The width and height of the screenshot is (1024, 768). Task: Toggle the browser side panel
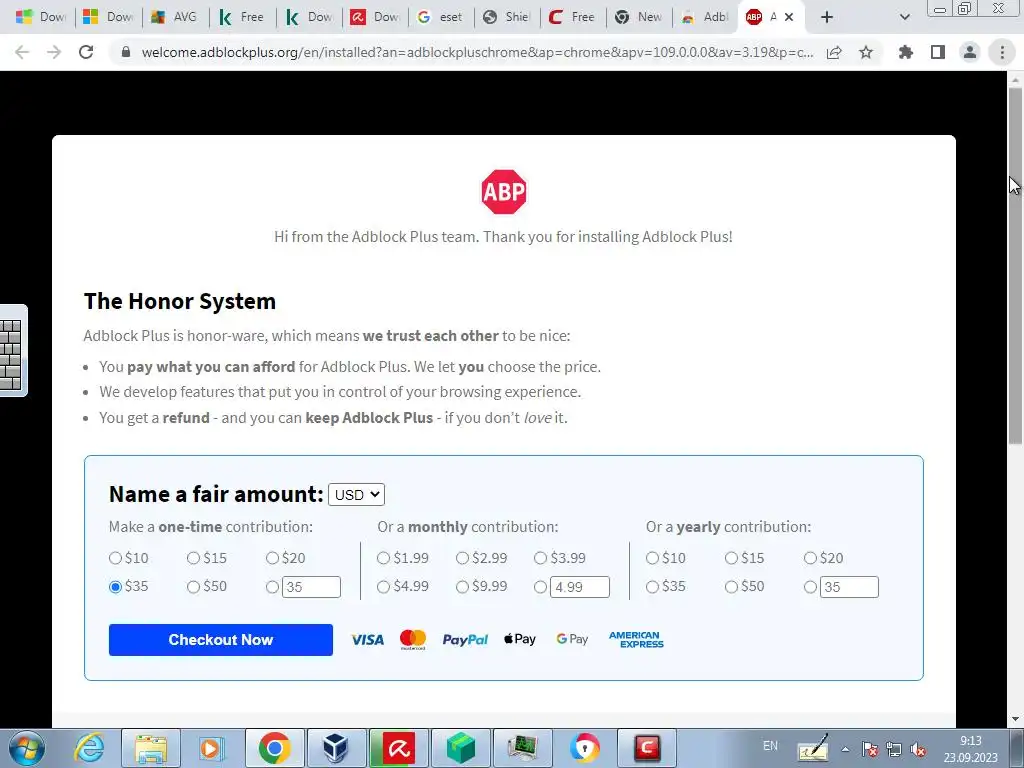[938, 52]
